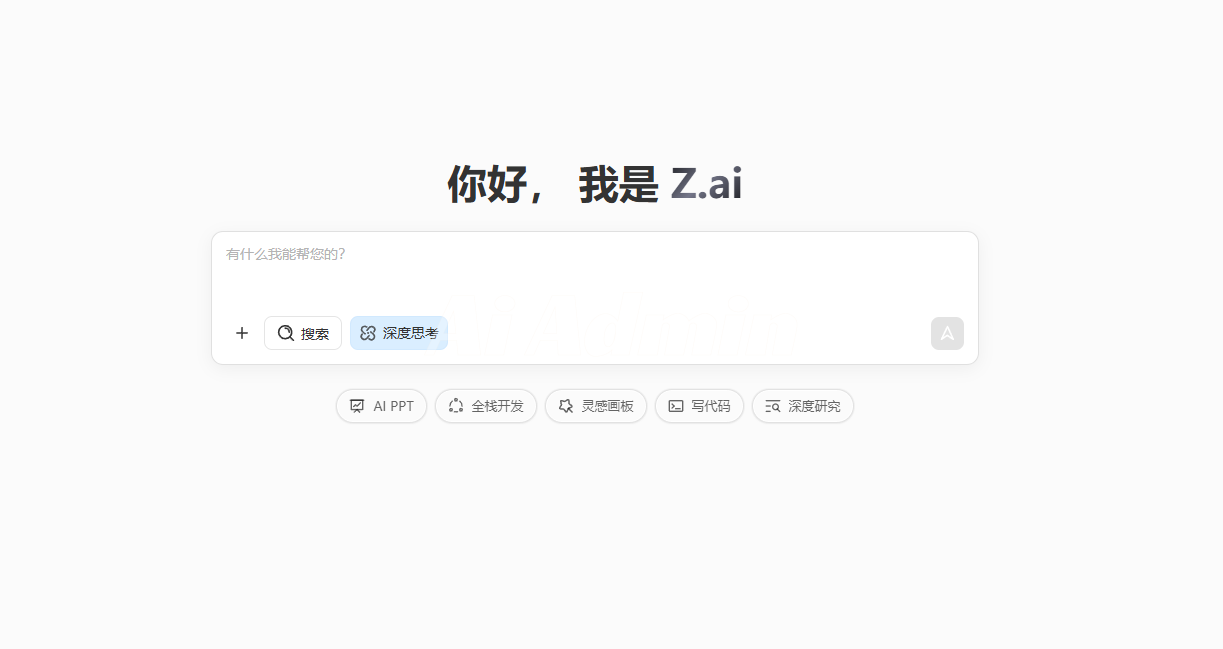
Task: Click the 你好，我是 greeting heading
Action: tap(552, 184)
